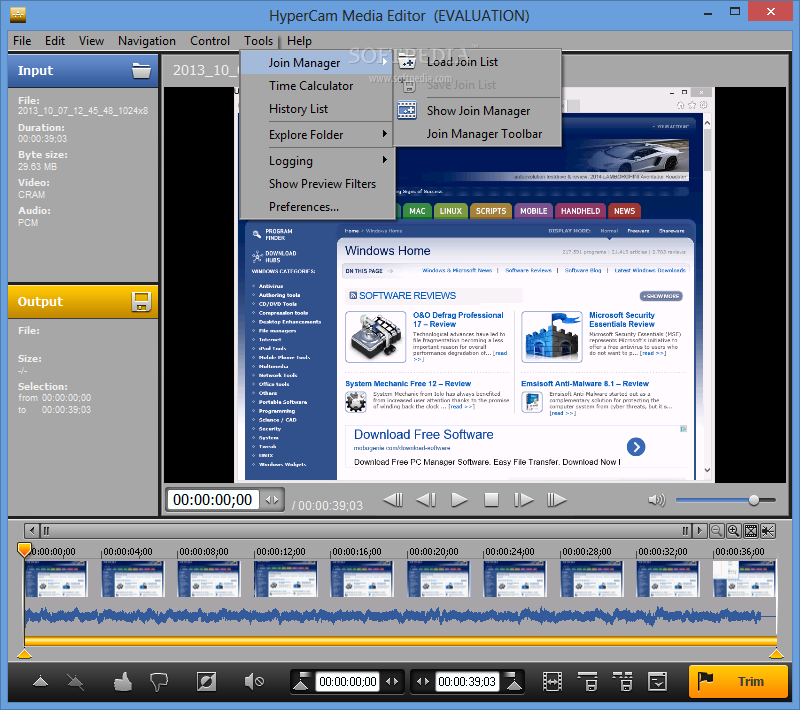Click the set selection start marker icon
This screenshot has width=800, height=710.
[x=301, y=681]
